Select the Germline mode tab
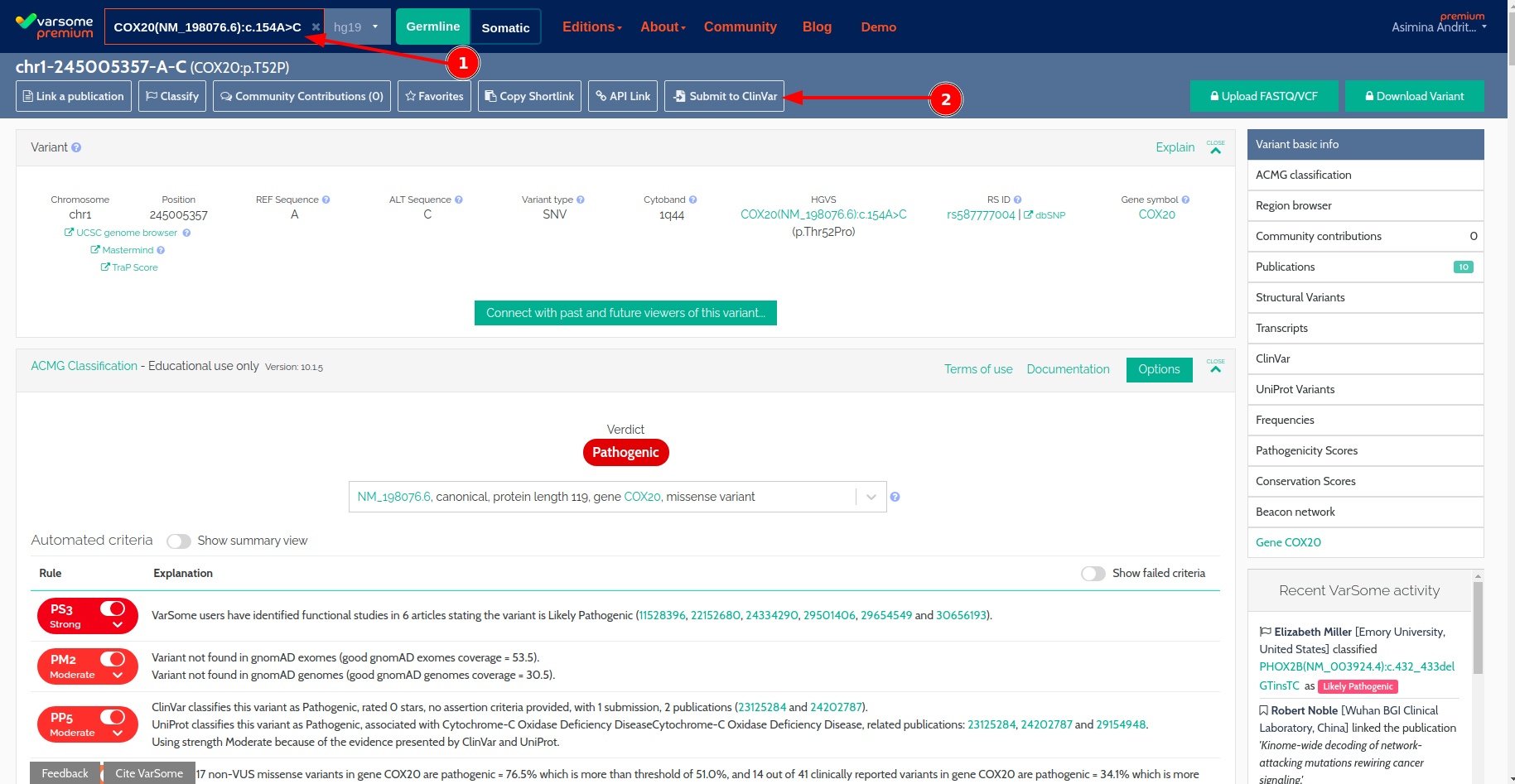The width and height of the screenshot is (1515, 784). coord(433,26)
